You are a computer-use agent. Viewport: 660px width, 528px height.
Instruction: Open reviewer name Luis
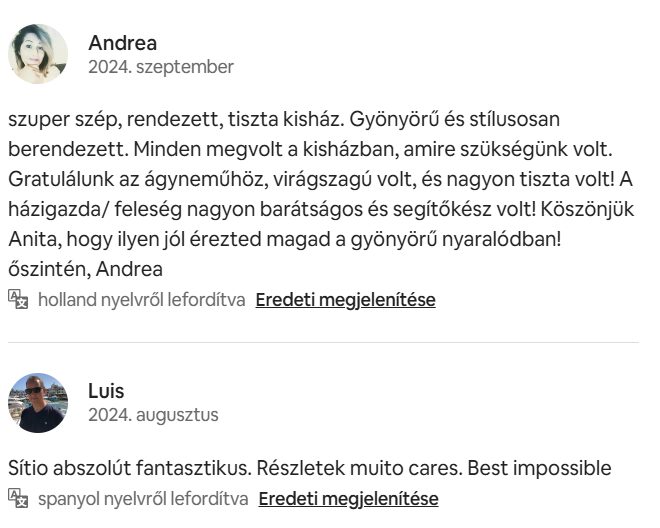point(106,391)
